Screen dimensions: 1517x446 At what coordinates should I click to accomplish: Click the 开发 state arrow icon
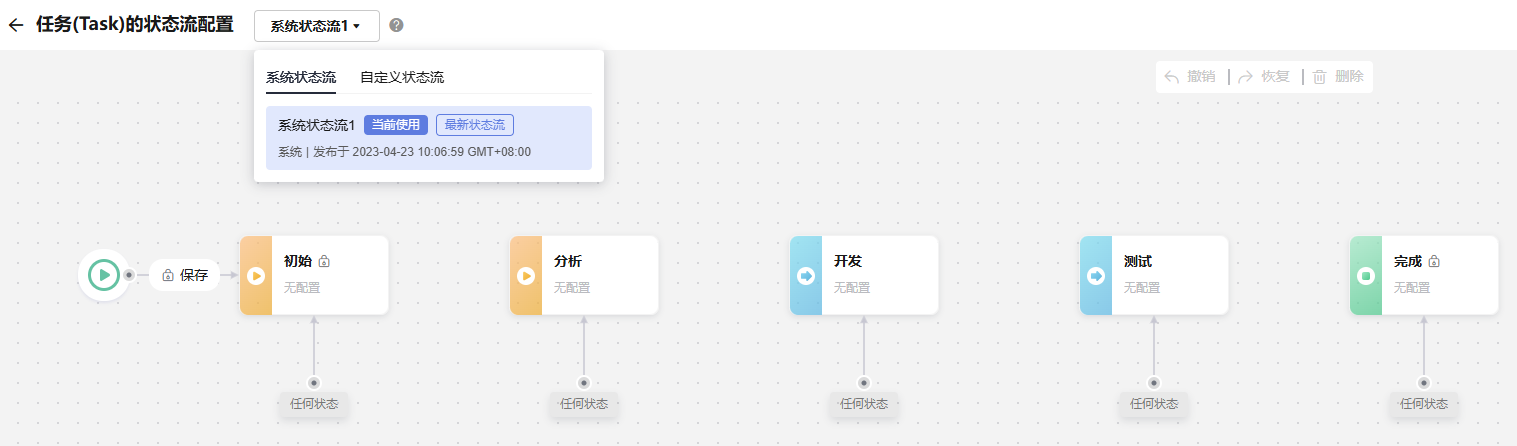click(x=806, y=275)
